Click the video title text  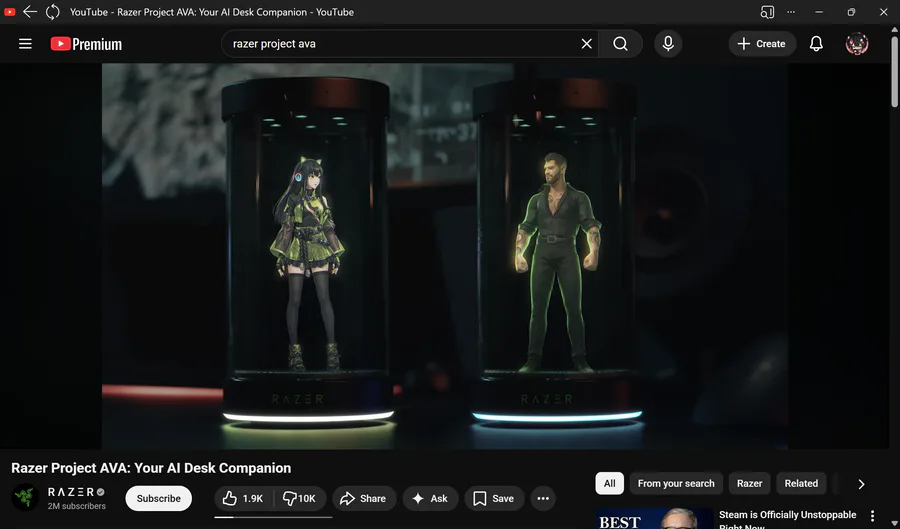pos(151,468)
